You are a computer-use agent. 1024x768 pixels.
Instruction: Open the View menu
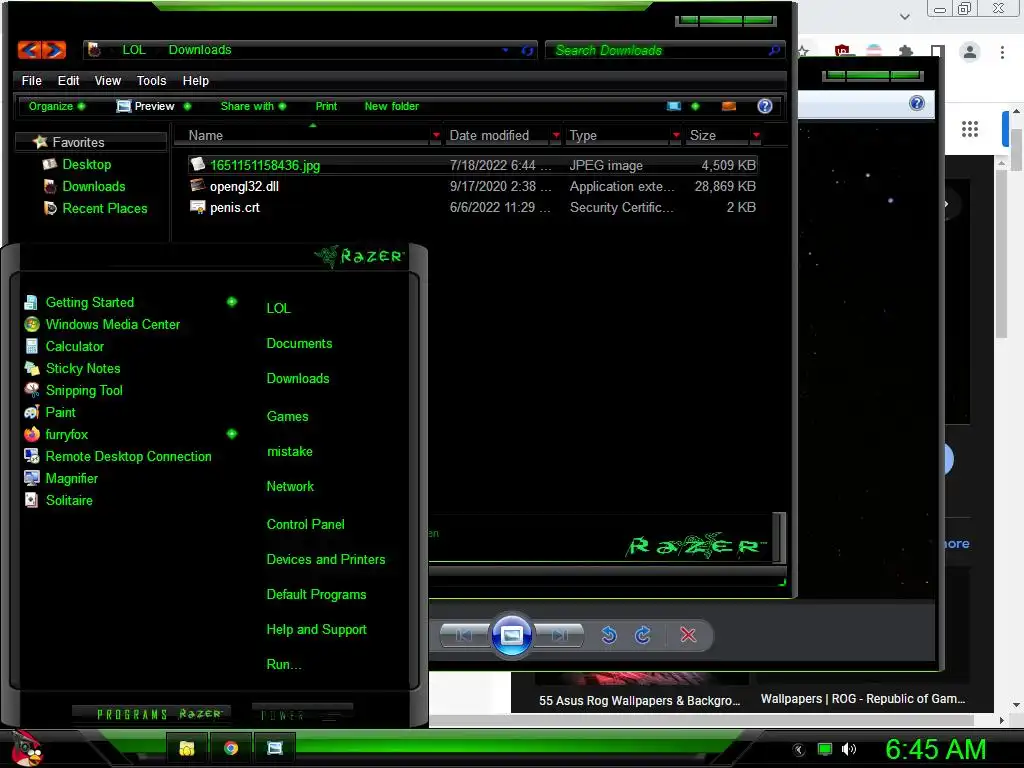[x=108, y=81]
